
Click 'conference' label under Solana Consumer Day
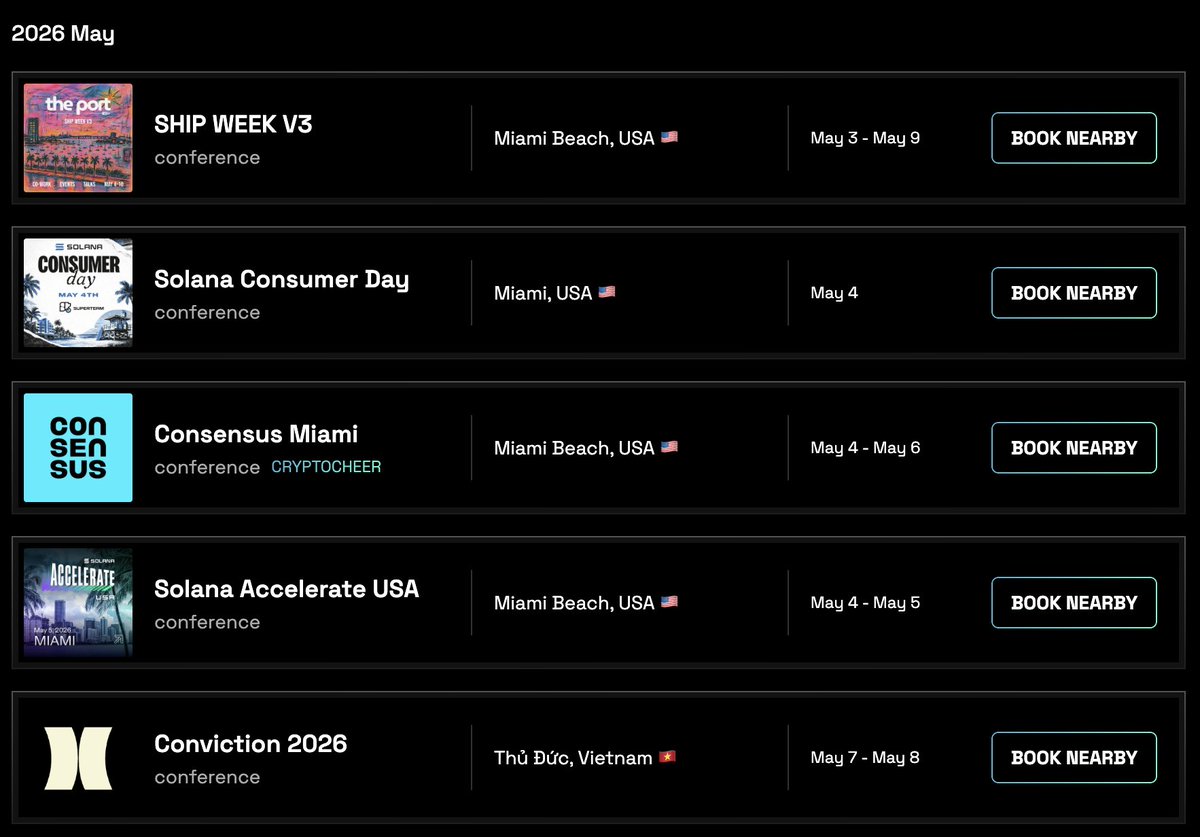pyautogui.click(x=207, y=312)
